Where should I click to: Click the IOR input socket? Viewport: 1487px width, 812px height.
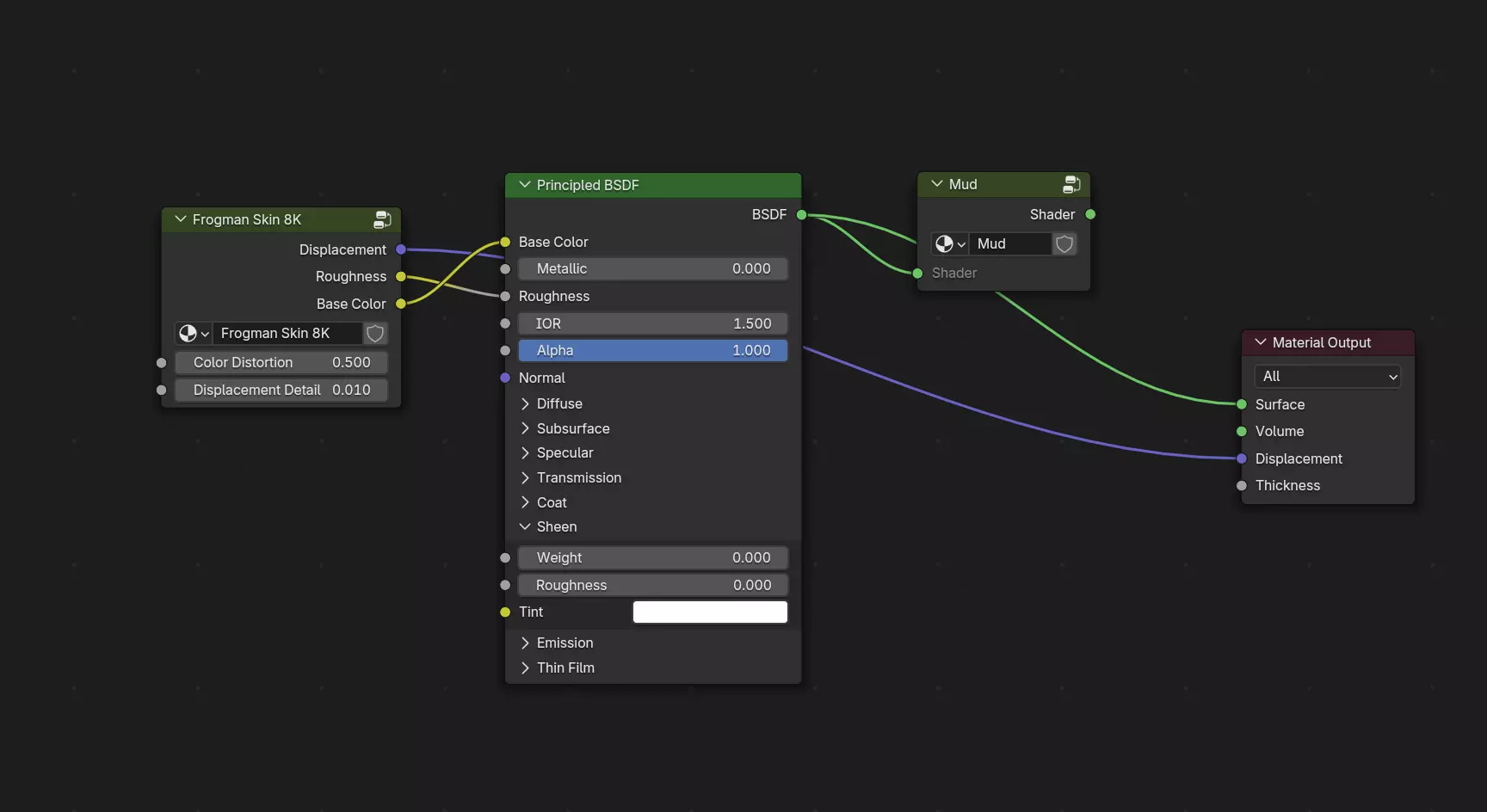click(x=505, y=324)
